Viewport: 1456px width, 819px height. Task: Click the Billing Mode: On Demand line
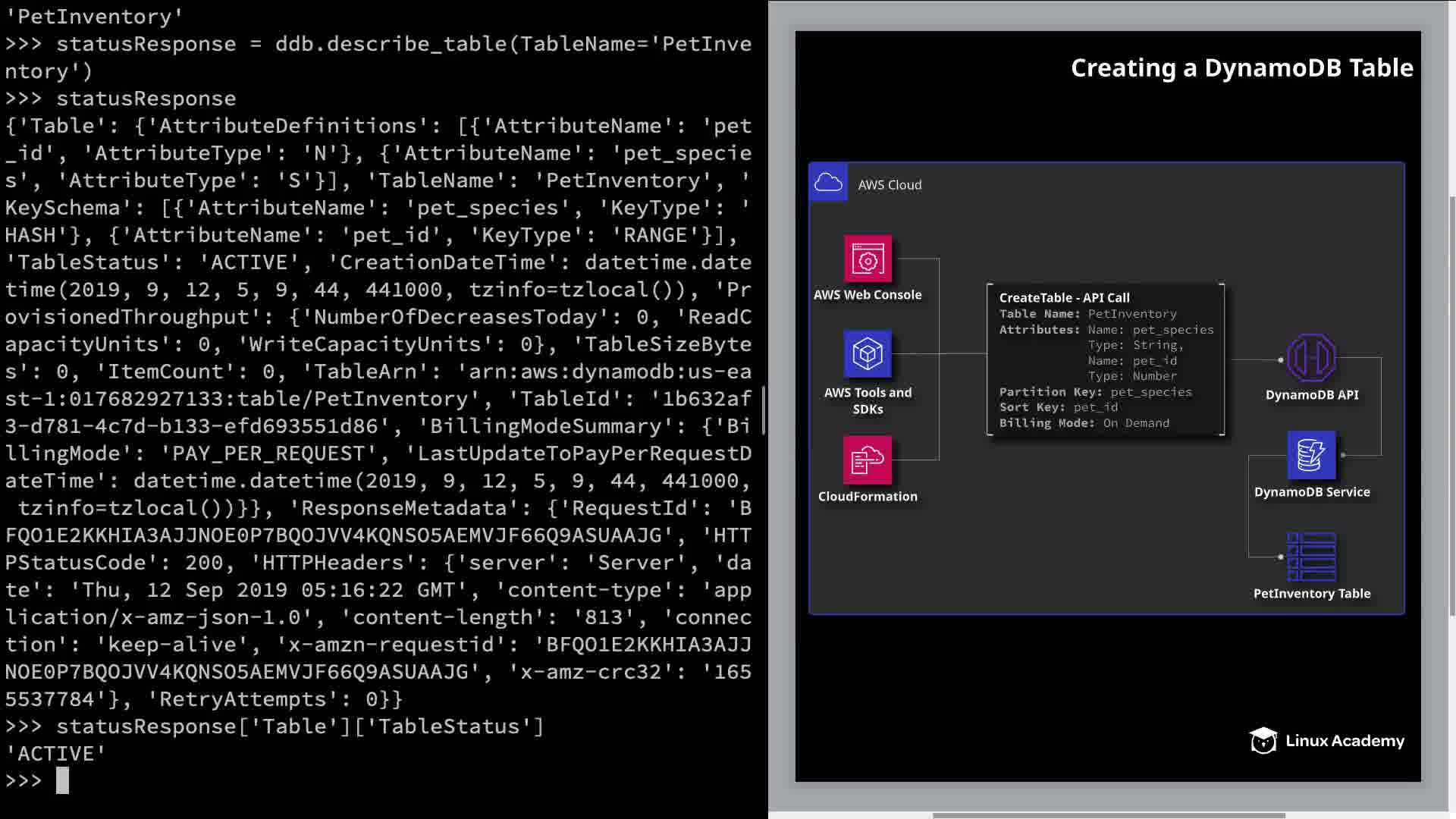coord(1084,423)
